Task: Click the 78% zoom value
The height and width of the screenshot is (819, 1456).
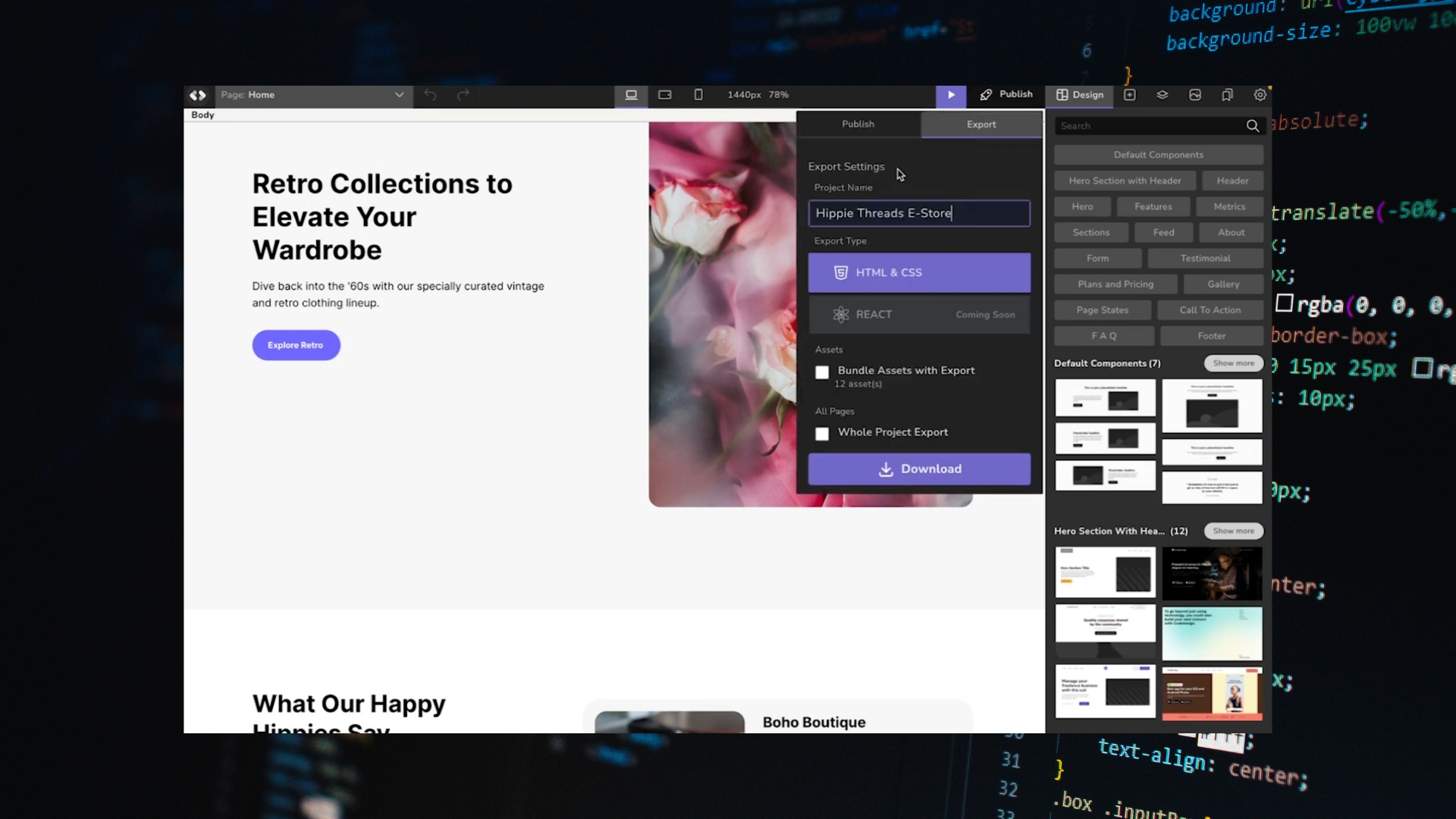Action: [x=778, y=95]
